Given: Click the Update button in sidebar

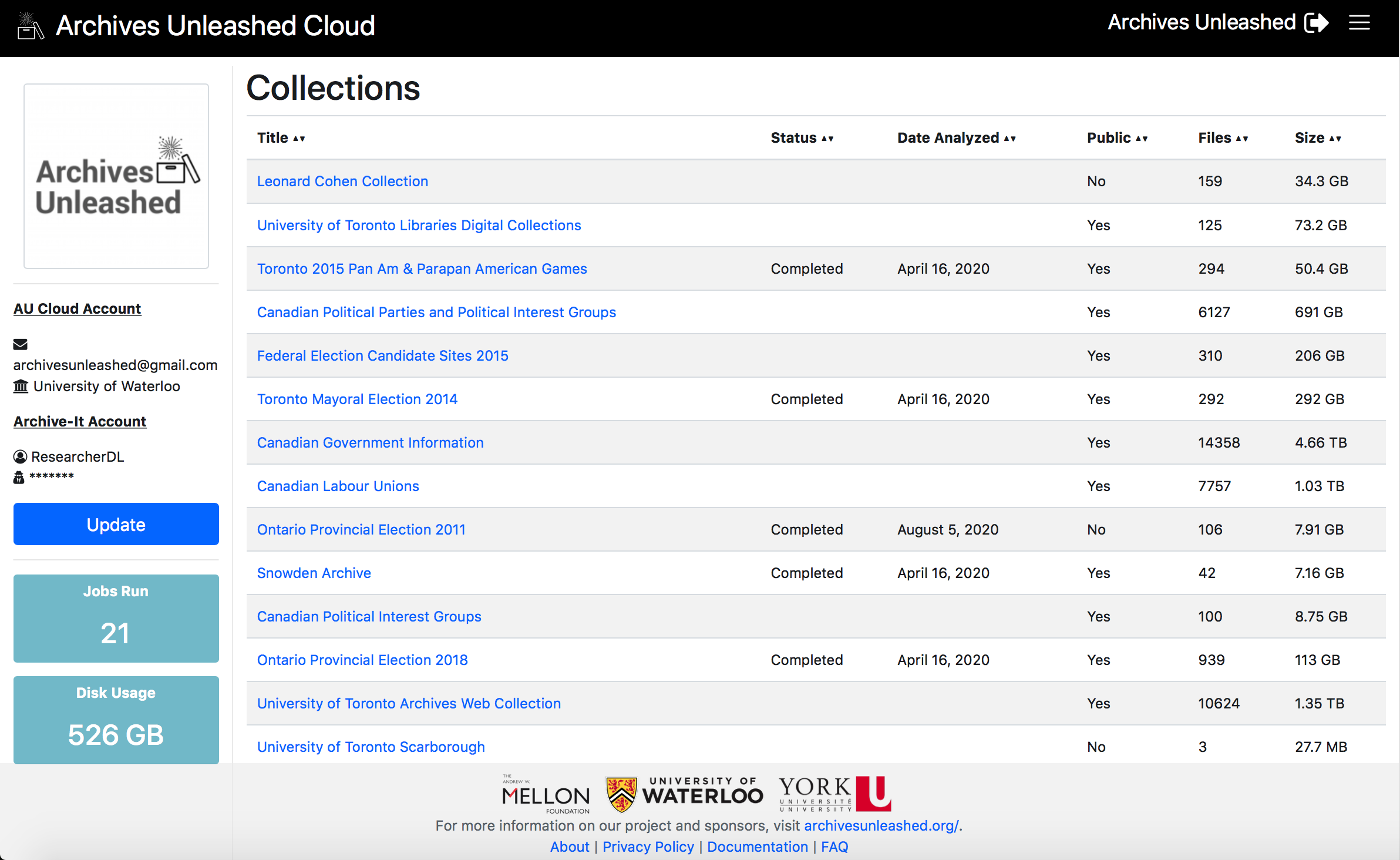Looking at the screenshot, I should coord(116,523).
